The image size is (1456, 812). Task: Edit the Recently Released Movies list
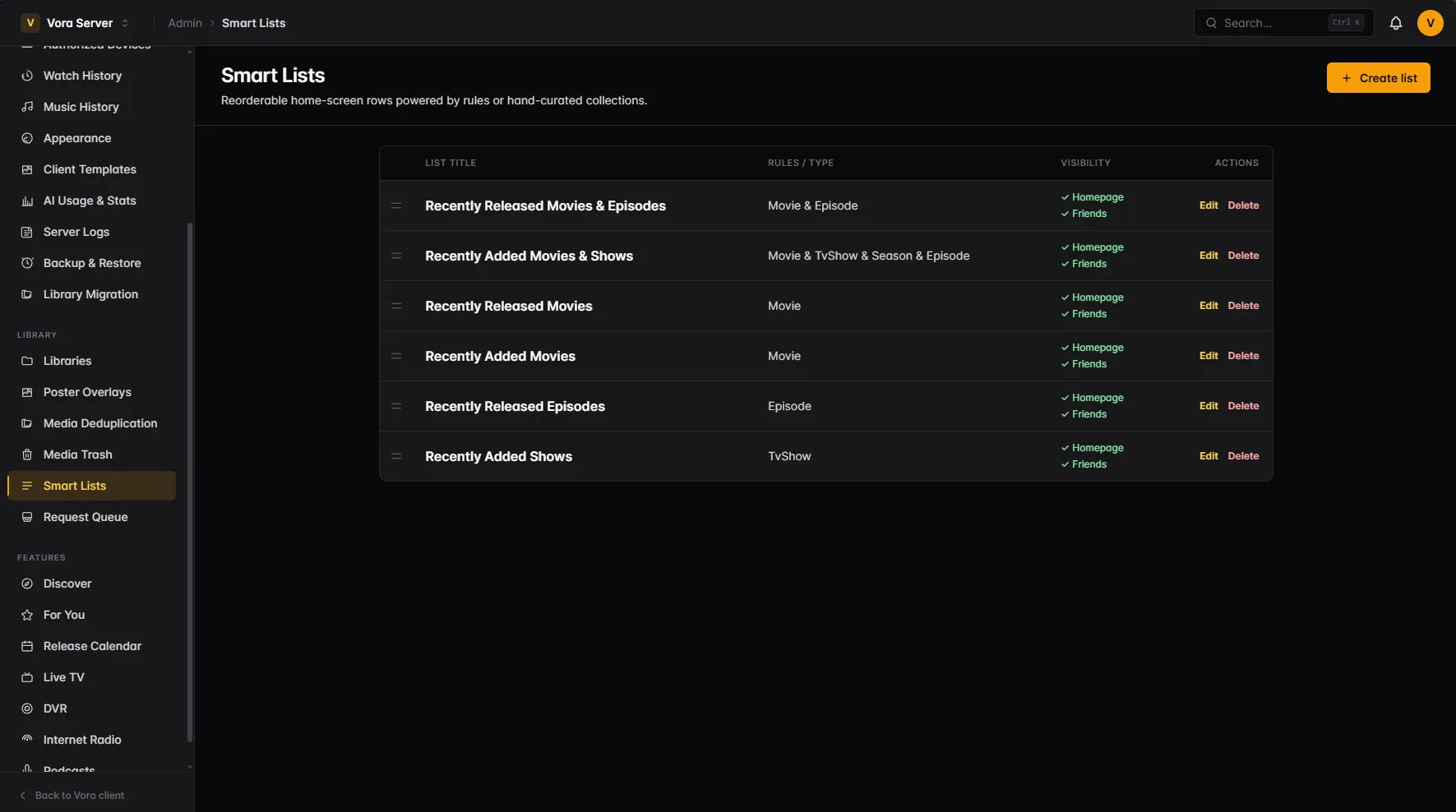(x=1209, y=306)
